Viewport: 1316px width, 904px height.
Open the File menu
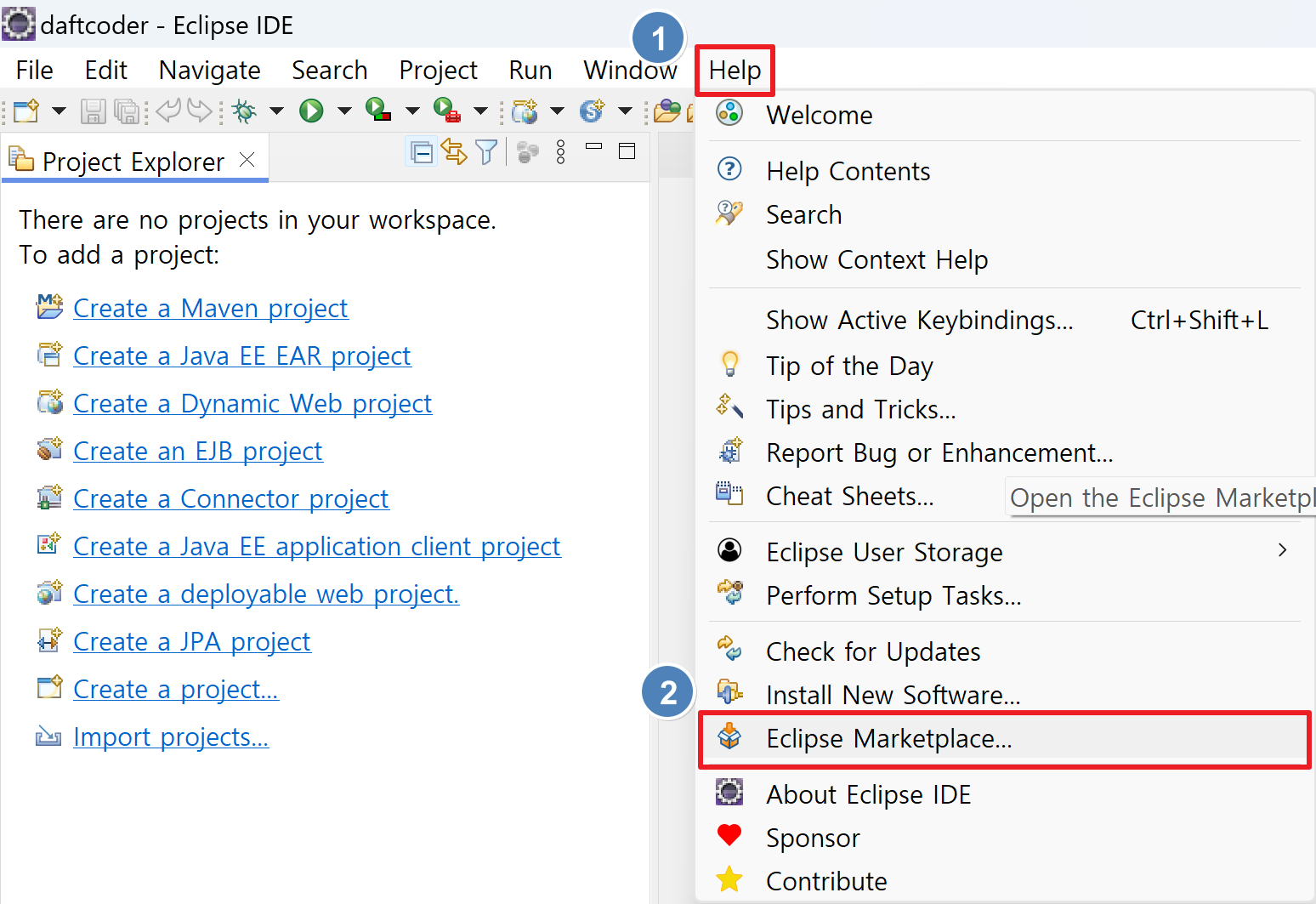[x=35, y=70]
